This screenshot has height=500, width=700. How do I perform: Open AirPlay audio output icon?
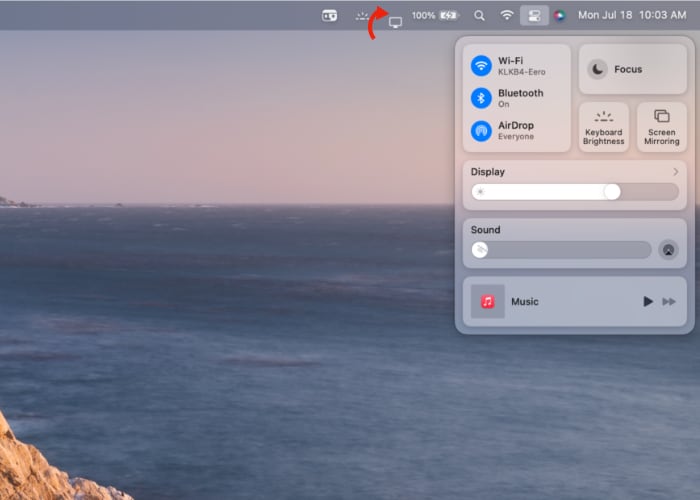[668, 250]
